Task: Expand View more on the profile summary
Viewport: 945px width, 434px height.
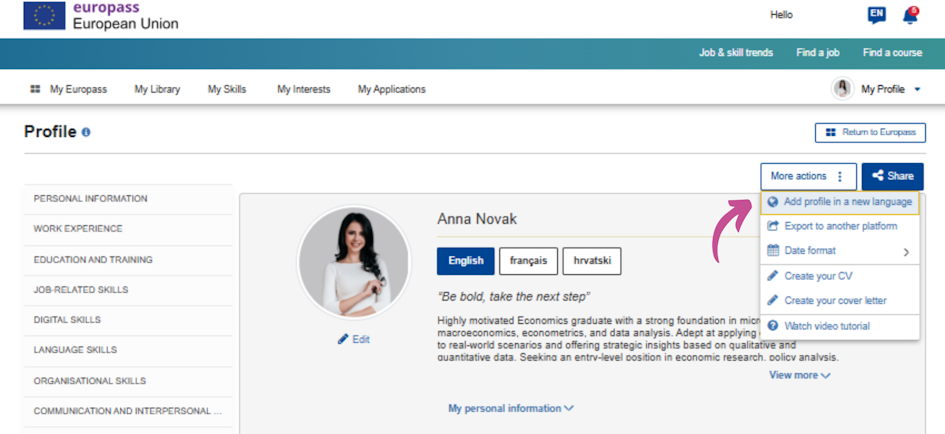Action: tap(800, 375)
